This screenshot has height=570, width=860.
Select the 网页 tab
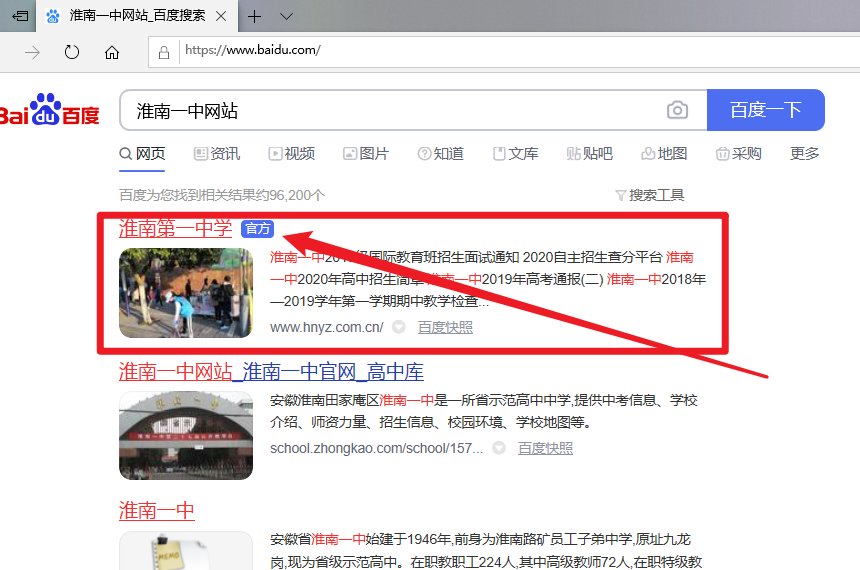(x=142, y=154)
